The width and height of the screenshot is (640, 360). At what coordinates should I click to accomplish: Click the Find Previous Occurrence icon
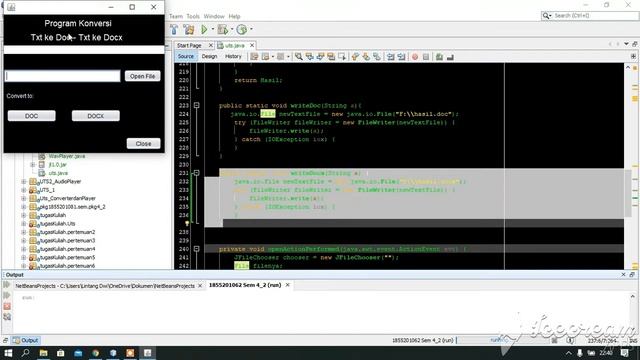pos(310,57)
